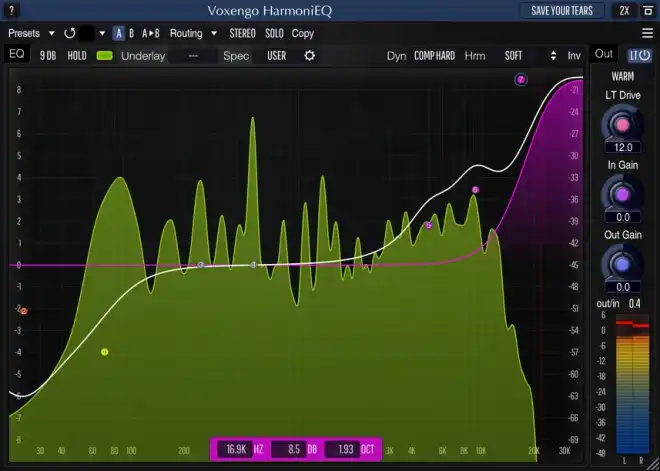The image size is (660, 471).
Task: Click the Voxengo HarmoniEQ title
Action: click(269, 11)
